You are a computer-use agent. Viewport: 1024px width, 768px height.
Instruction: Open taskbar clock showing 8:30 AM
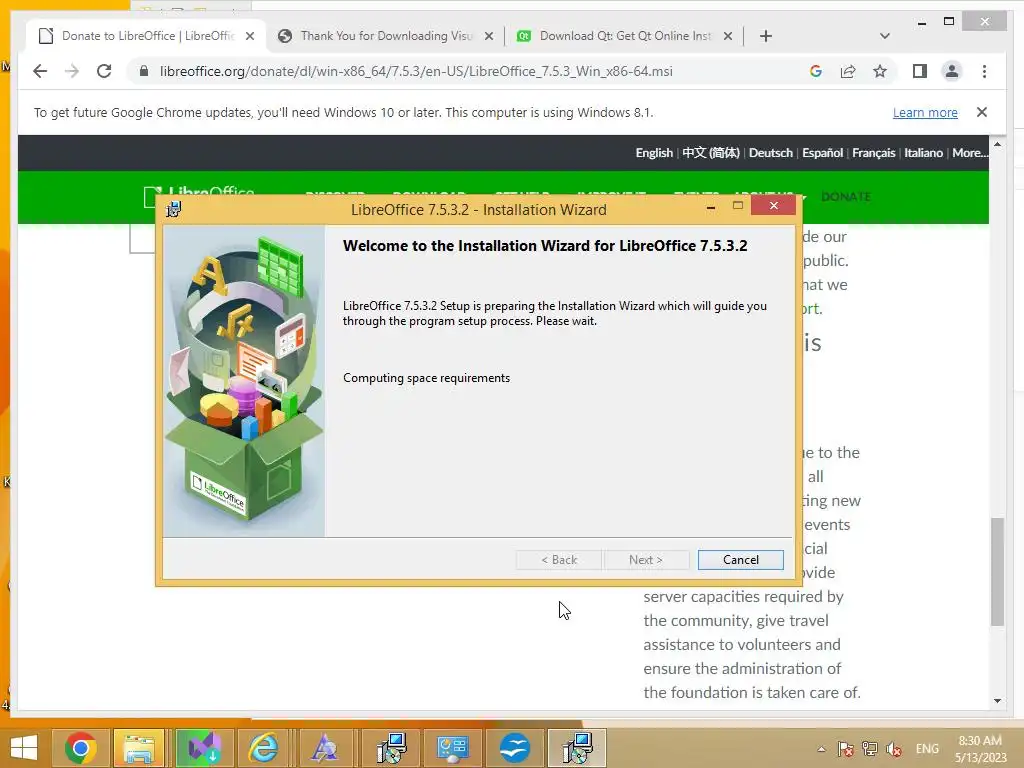click(x=980, y=748)
